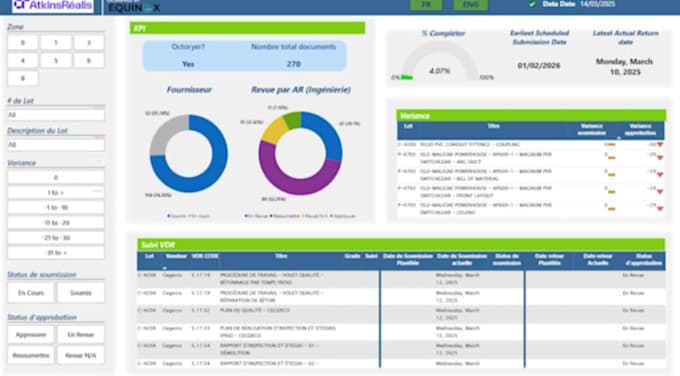Filter Variance slicer by '-1 to -10'
The height and width of the screenshot is (376, 680).
(x=56, y=208)
